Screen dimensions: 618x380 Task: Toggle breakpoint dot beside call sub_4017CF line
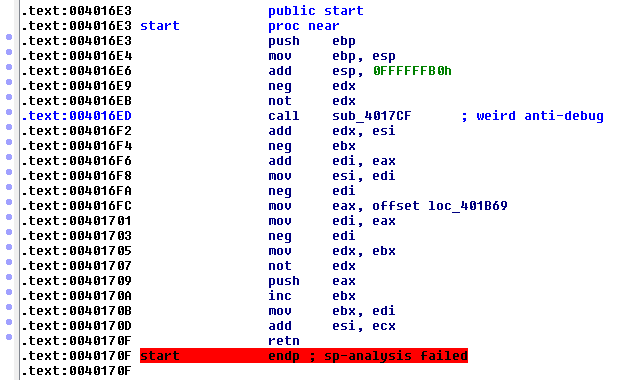9,112
